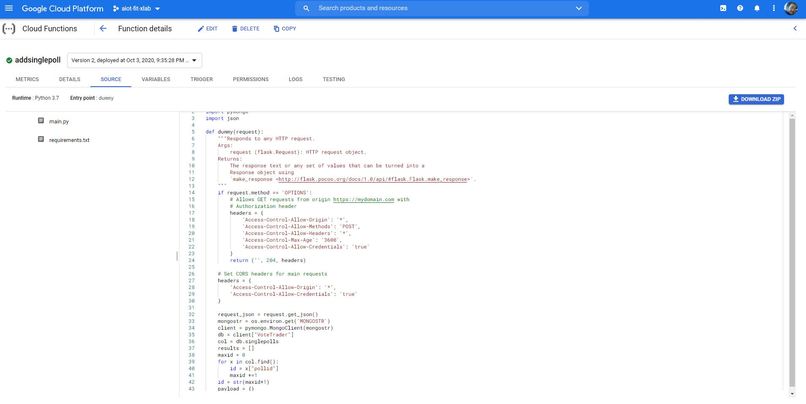Viewport: 806px width, 404px height.
Task: Click the 'def dummy(request):' code line
Action: coord(234,132)
